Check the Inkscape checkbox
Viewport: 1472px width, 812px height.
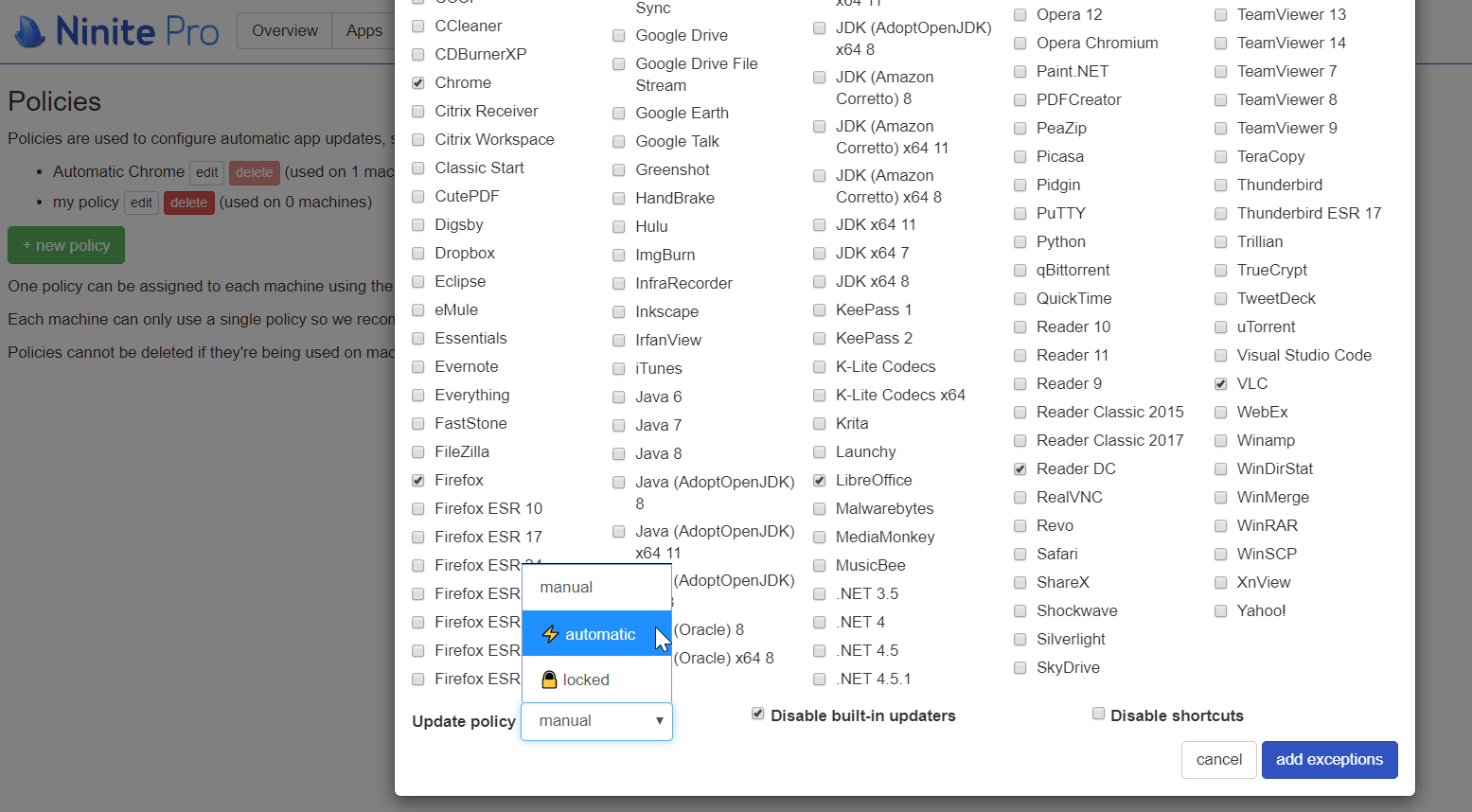[x=618, y=312]
